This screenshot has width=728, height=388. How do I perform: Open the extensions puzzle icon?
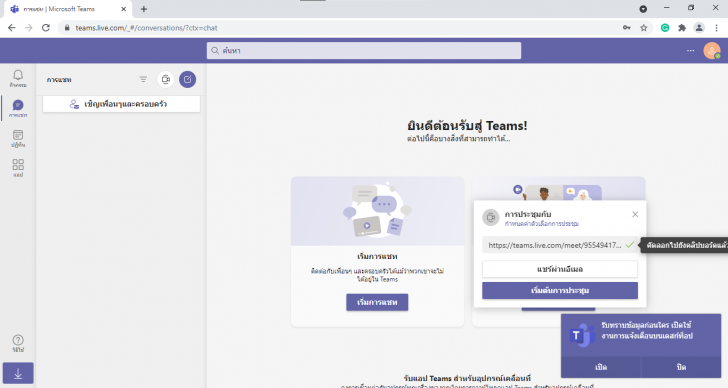(682, 28)
